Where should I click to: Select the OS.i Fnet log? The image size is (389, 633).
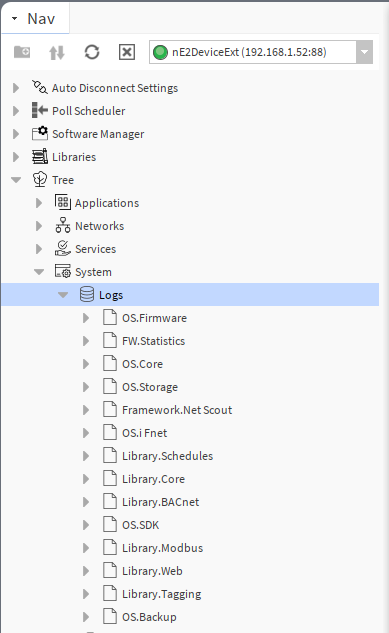tap(144, 433)
